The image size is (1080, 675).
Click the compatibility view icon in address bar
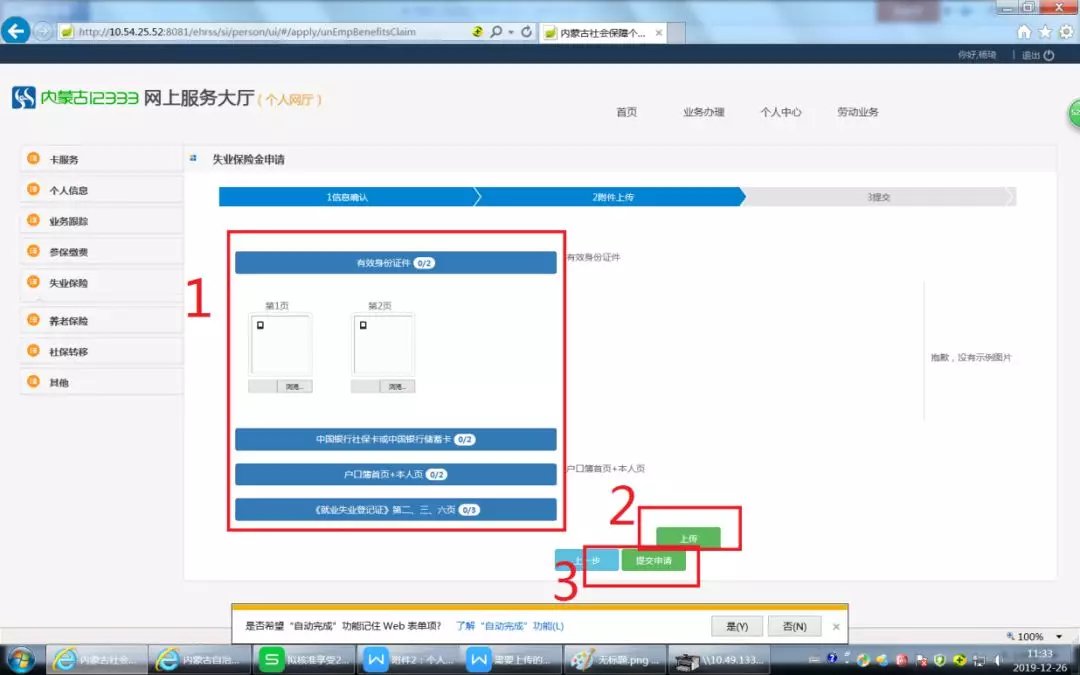pyautogui.click(x=477, y=32)
